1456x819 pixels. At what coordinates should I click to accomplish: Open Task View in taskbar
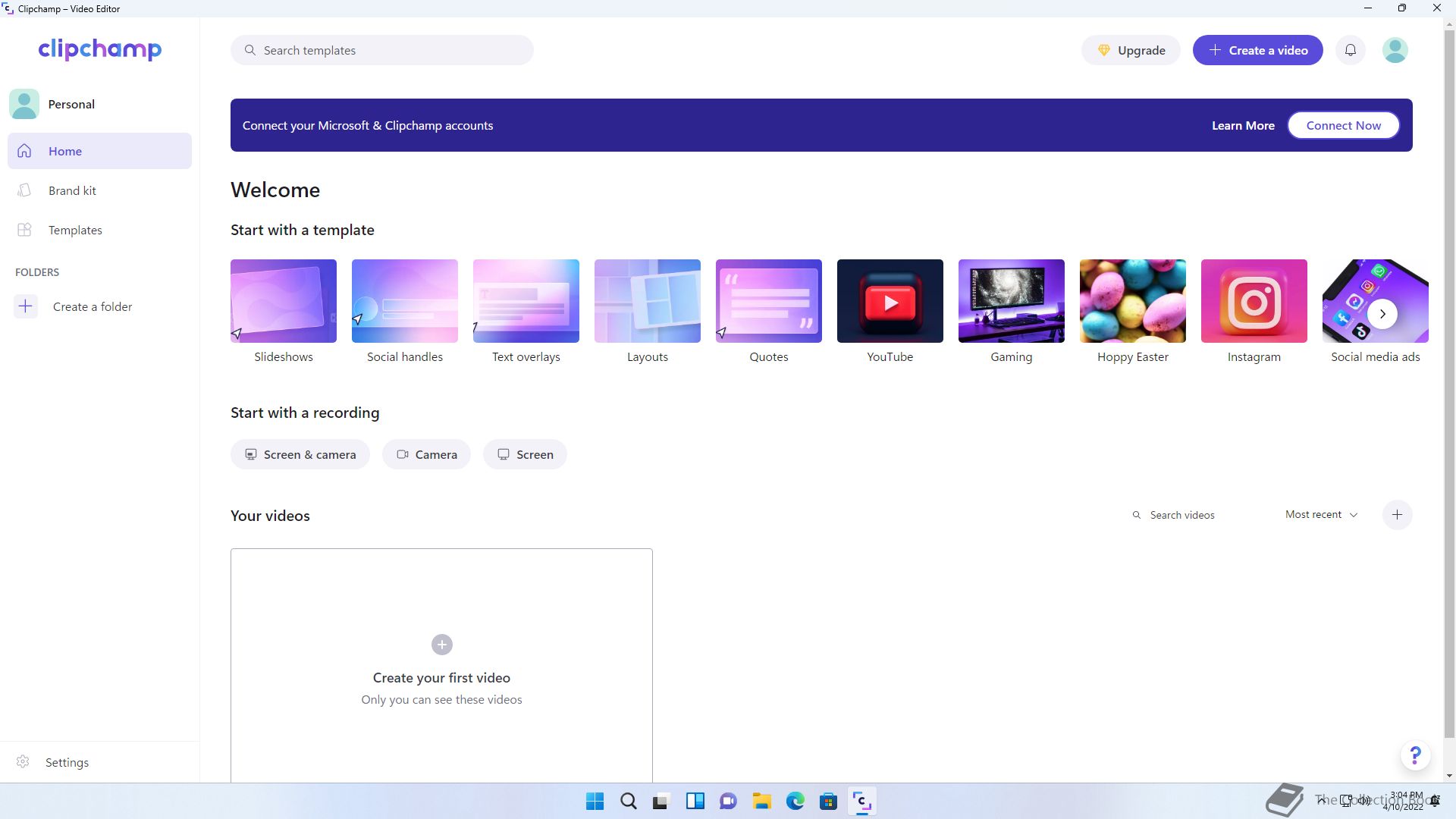(661, 801)
